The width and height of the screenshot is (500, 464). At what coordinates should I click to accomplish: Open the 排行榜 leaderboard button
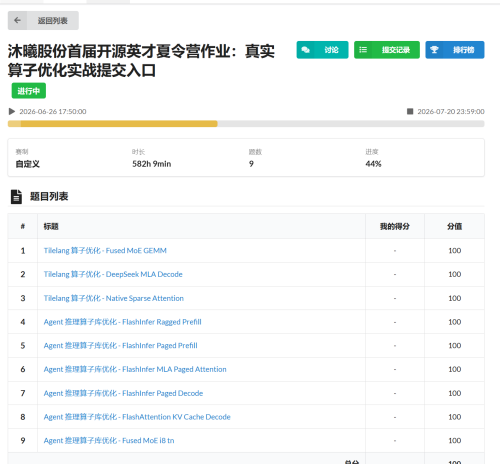pos(455,50)
